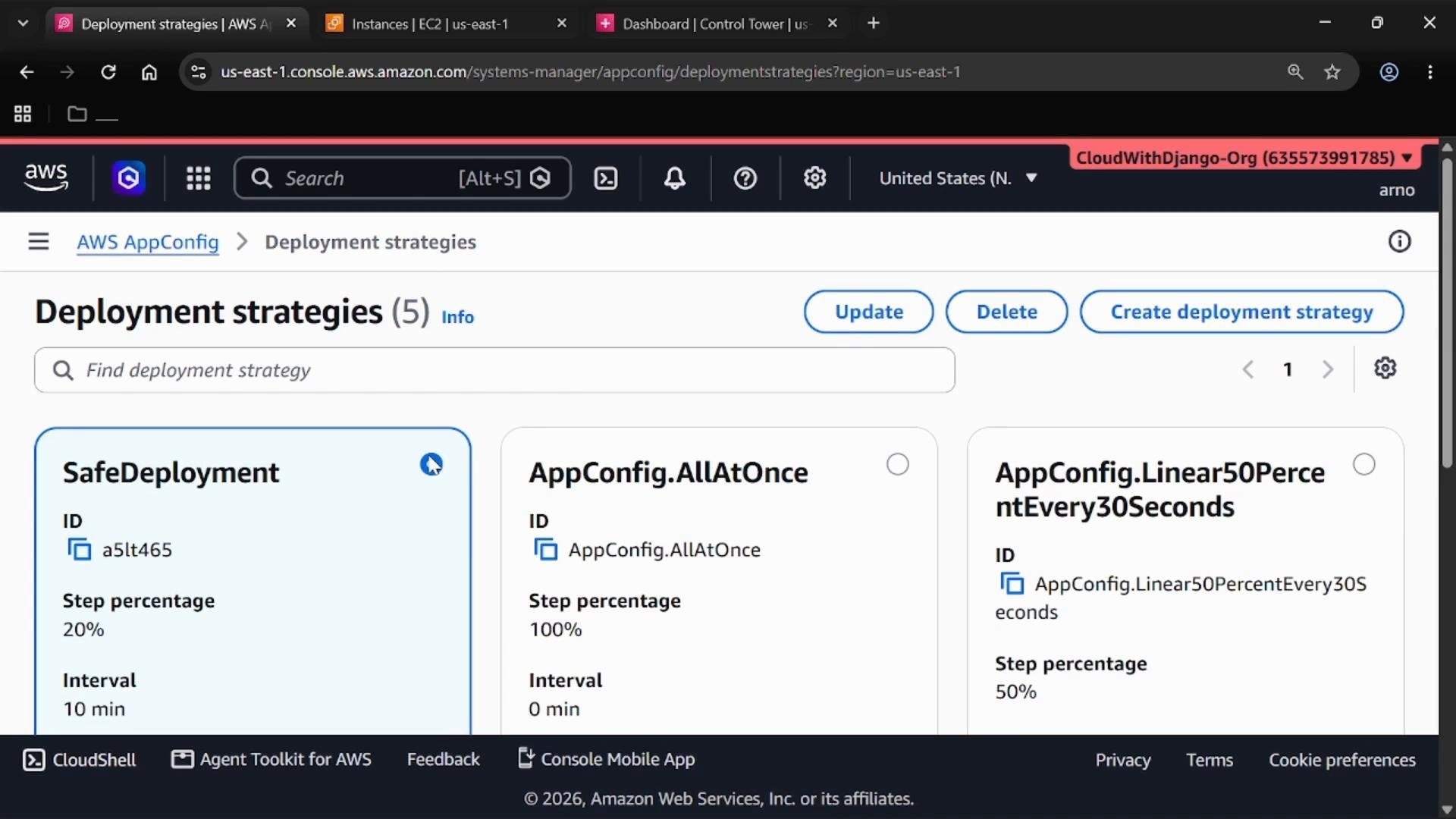Click Create deployment strategy

point(1241,312)
